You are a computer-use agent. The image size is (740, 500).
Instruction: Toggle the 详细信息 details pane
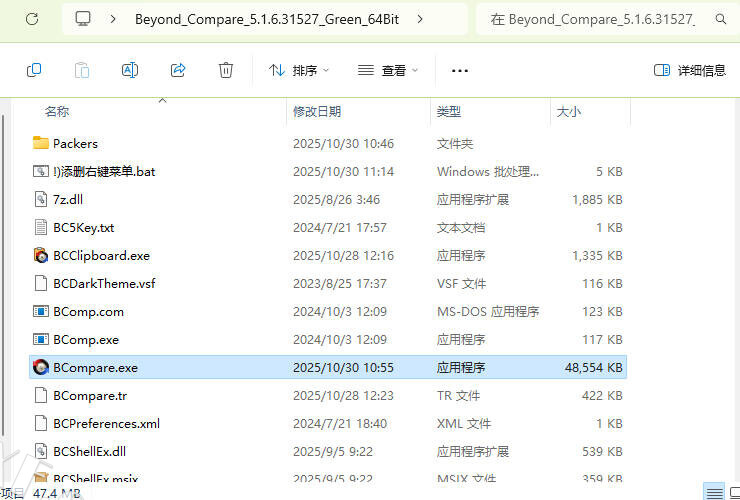[690, 70]
